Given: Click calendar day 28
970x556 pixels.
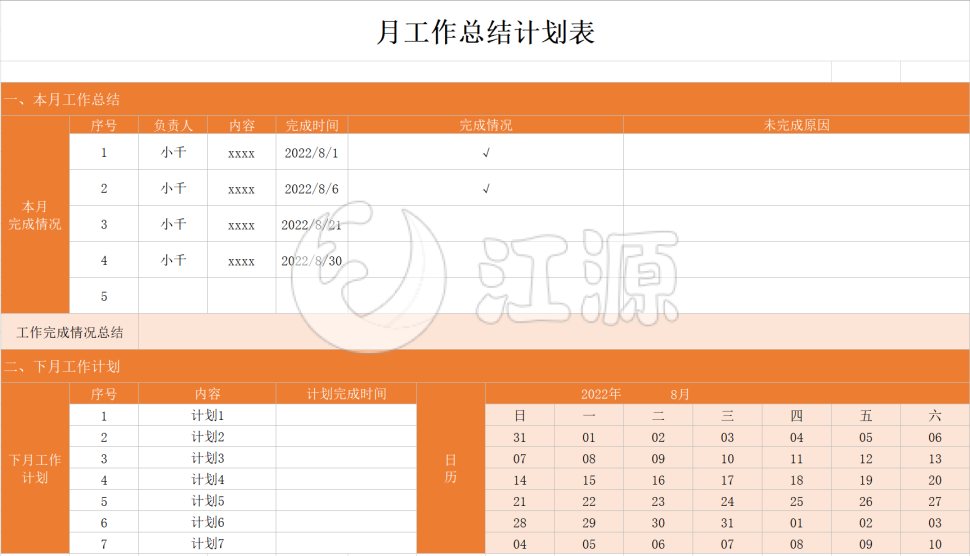Looking at the screenshot, I should (x=520, y=523).
